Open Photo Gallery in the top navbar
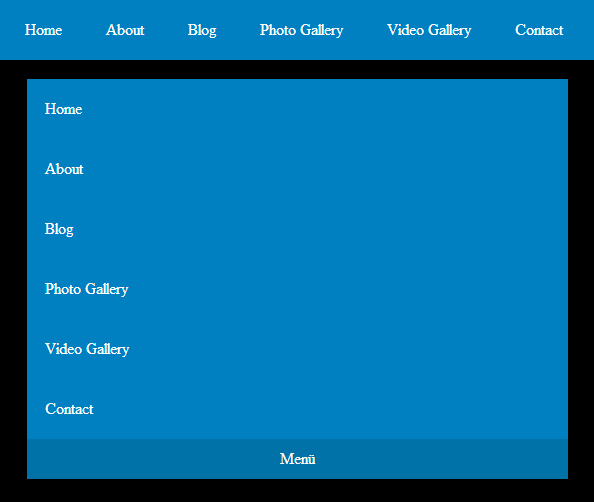The image size is (594, 502). click(301, 30)
